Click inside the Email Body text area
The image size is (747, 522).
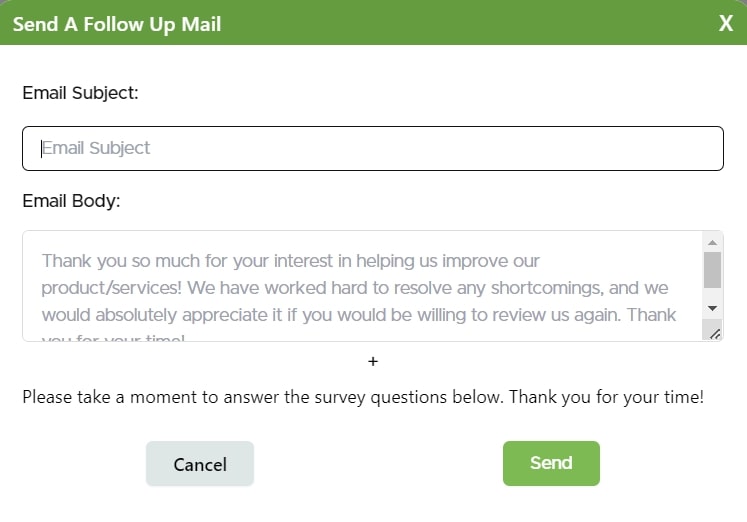coord(360,286)
